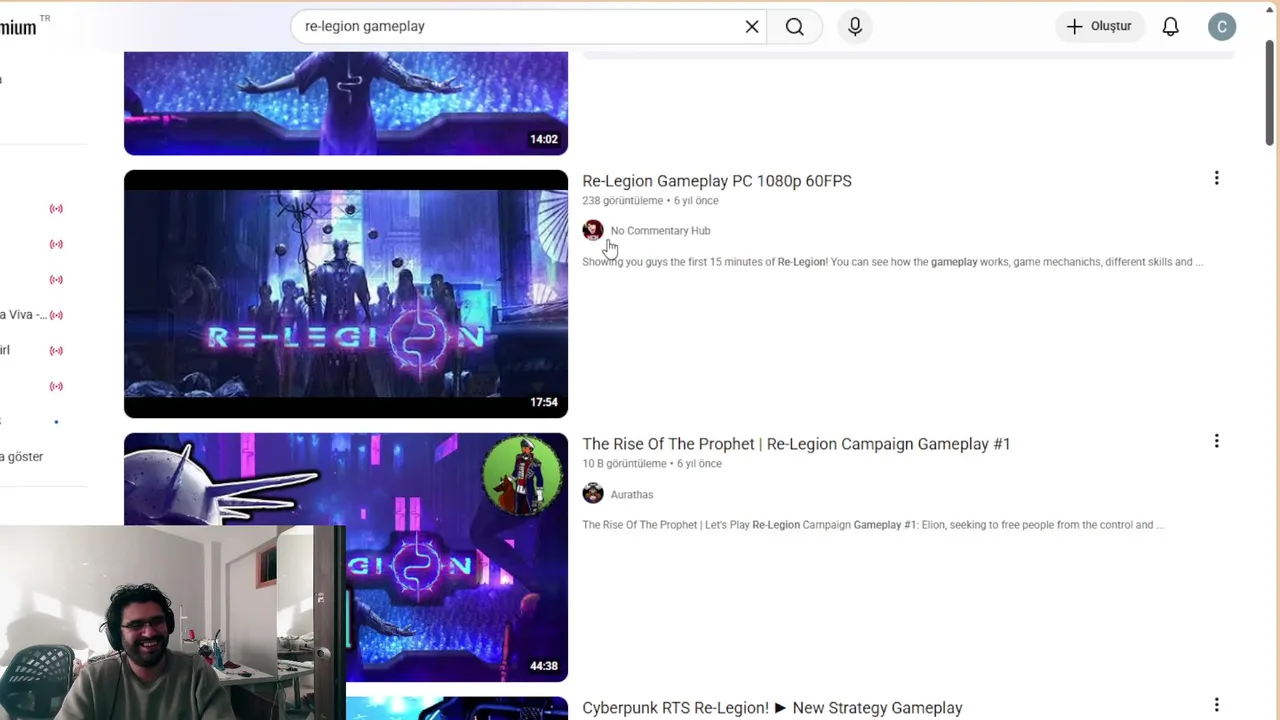Expand sidebar with 'göster' link
Image resolution: width=1280 pixels, height=720 pixels.
[24, 457]
